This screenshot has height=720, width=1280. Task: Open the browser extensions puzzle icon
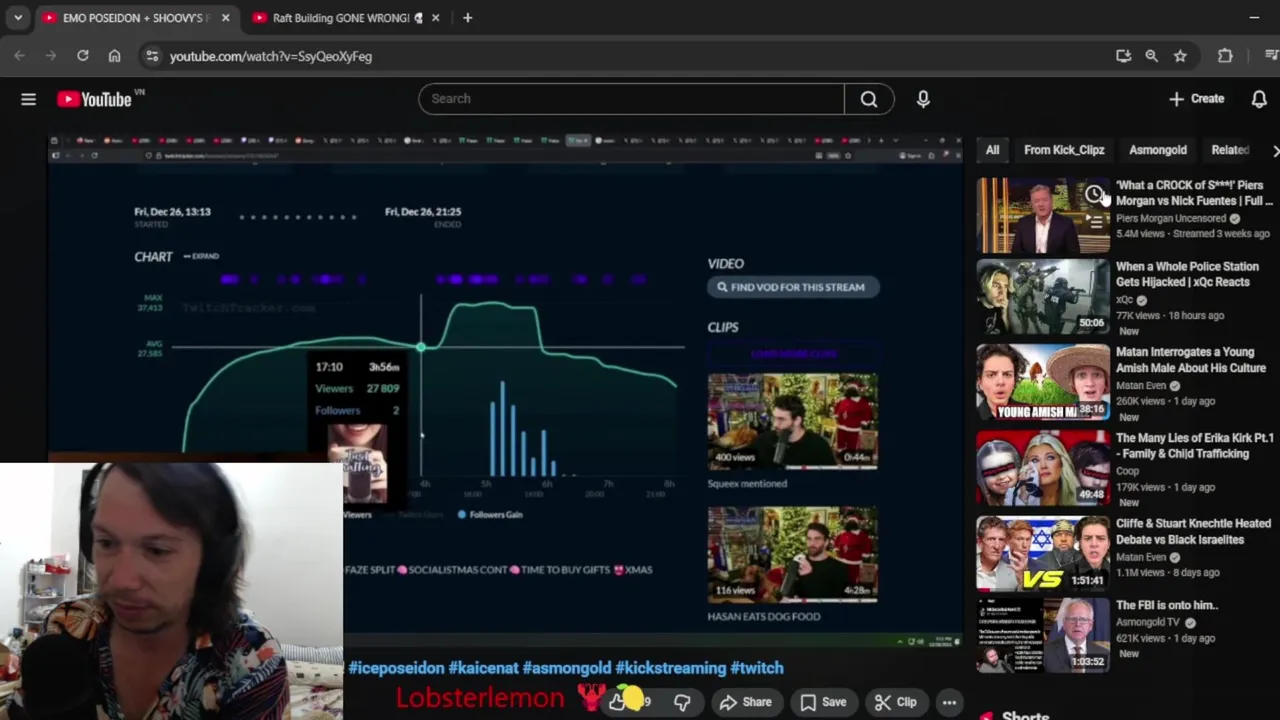(x=1225, y=56)
